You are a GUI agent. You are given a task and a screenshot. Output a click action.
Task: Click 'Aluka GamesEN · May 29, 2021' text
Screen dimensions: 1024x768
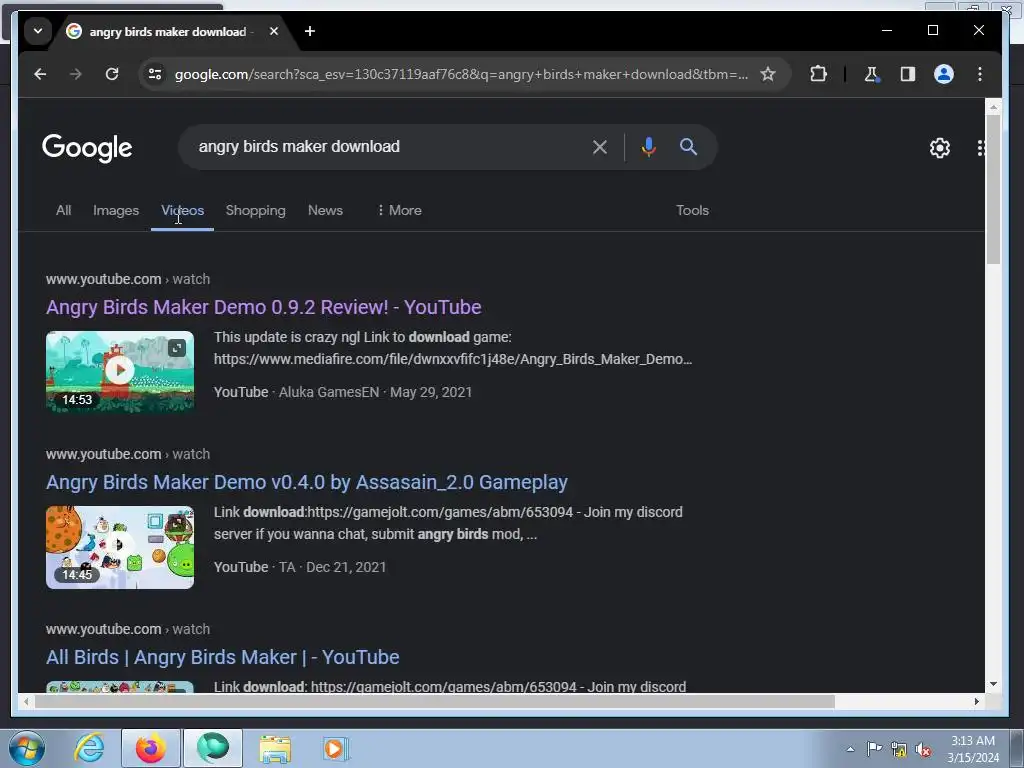[376, 392]
